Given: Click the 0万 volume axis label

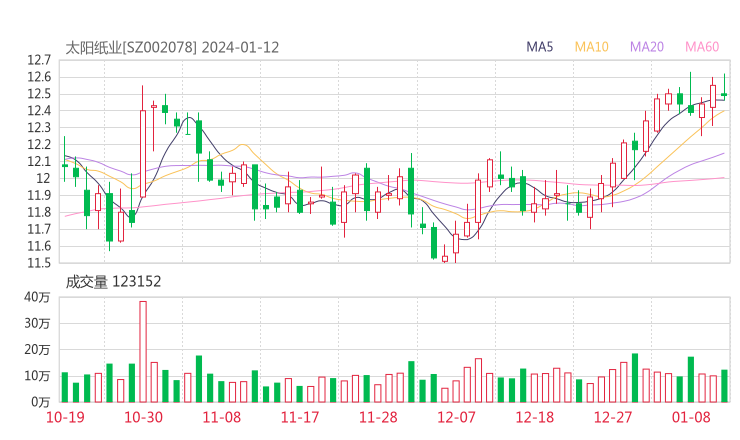Looking at the screenshot, I should click(40, 402).
